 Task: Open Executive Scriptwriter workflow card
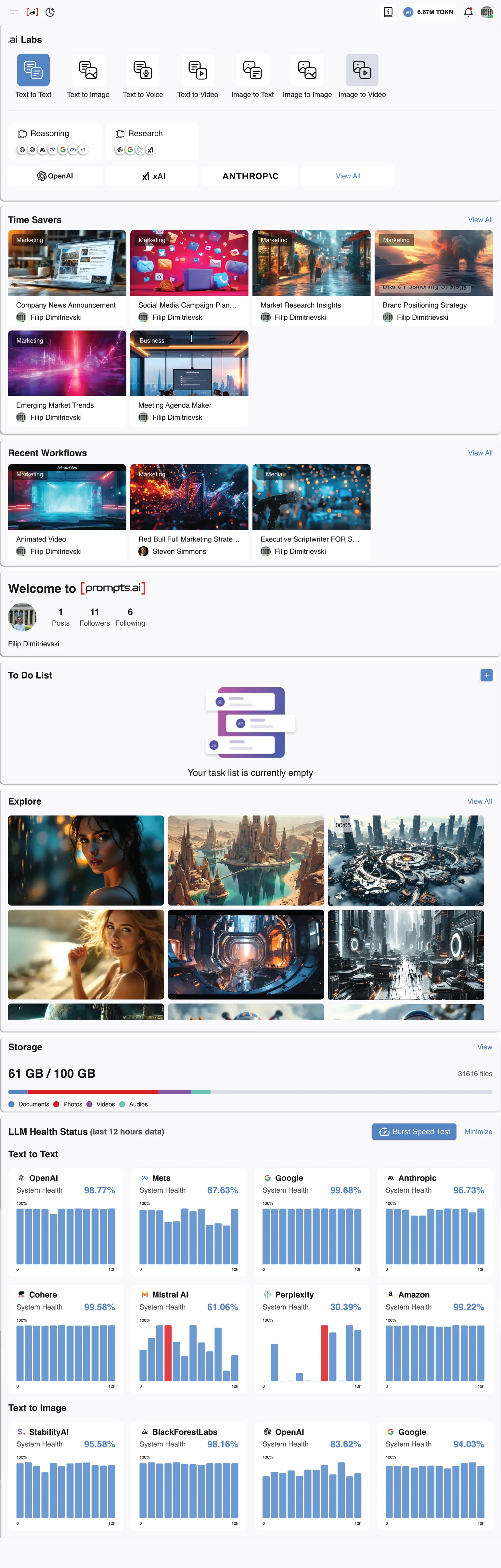point(312,512)
